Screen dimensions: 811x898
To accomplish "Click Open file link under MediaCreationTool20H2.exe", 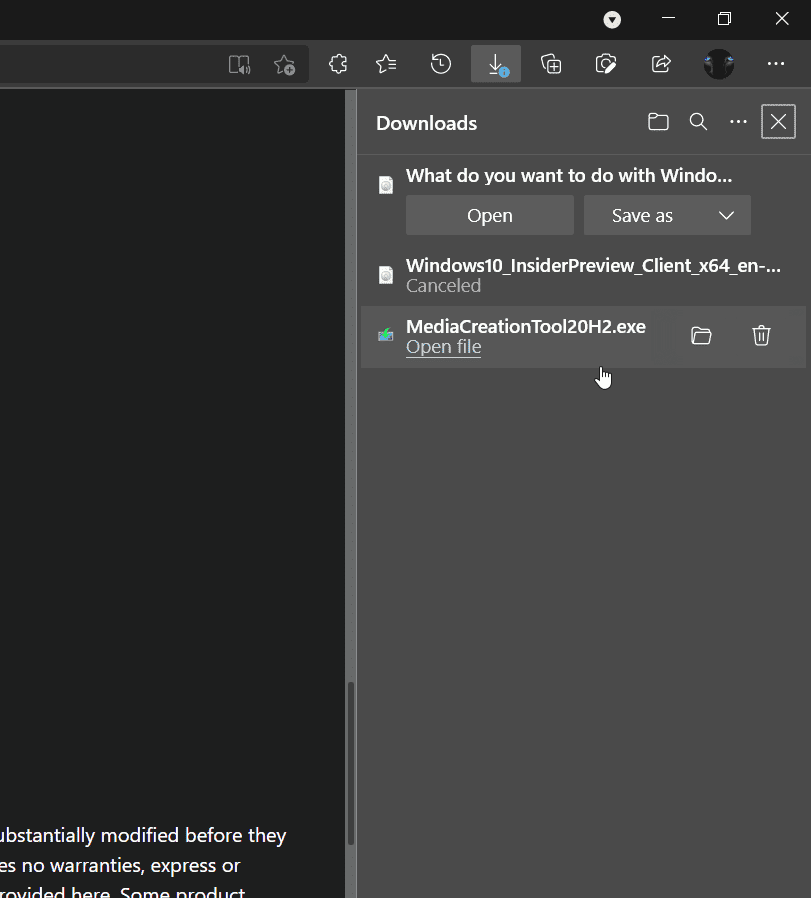I will (443, 347).
